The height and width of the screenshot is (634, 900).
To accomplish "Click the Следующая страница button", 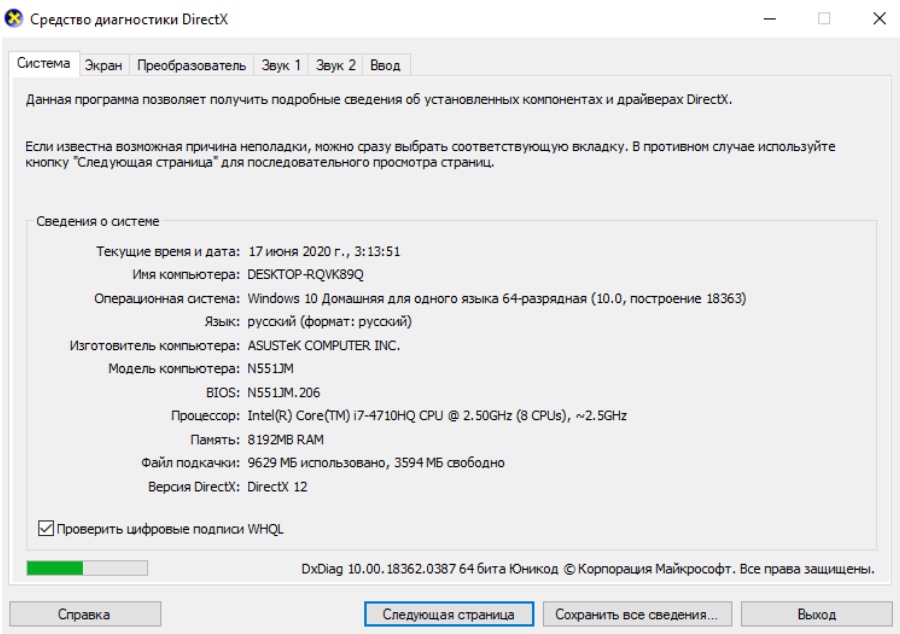I will pyautogui.click(x=449, y=614).
